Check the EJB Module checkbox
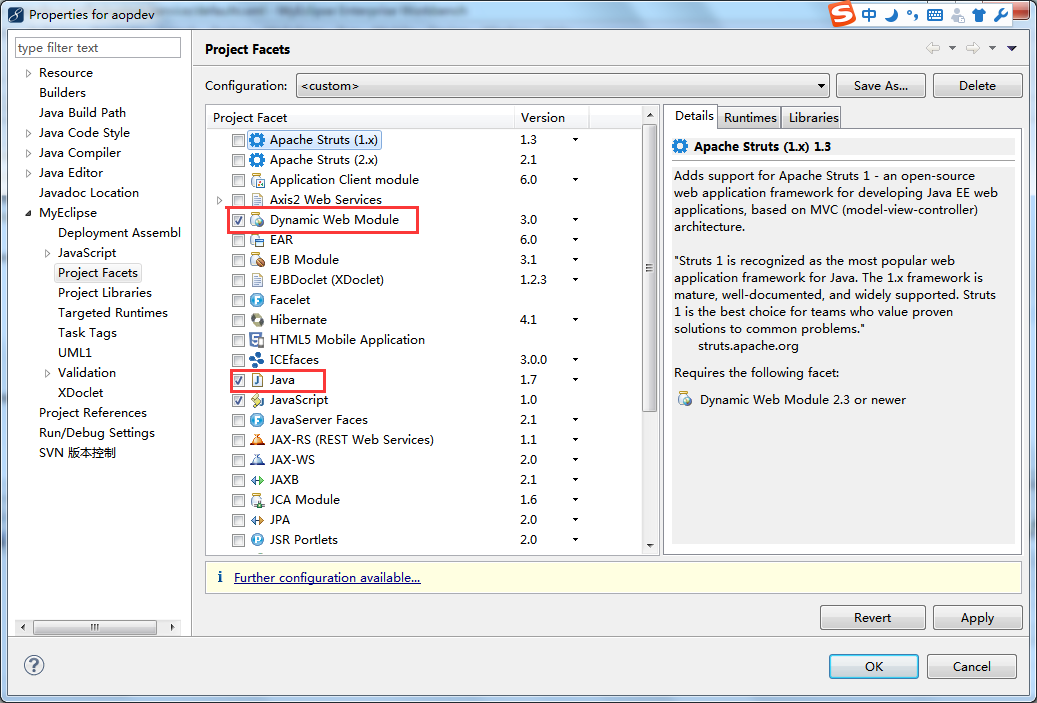Image resolution: width=1037 pixels, height=703 pixels. pos(238,260)
